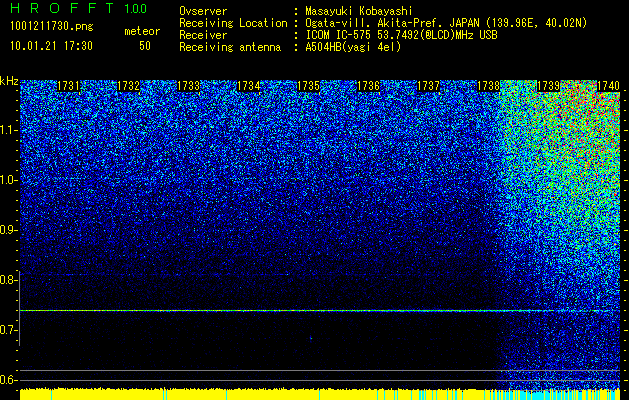Click the 1735 time marker
Viewport: 629px width, 400px height.
coord(308,86)
